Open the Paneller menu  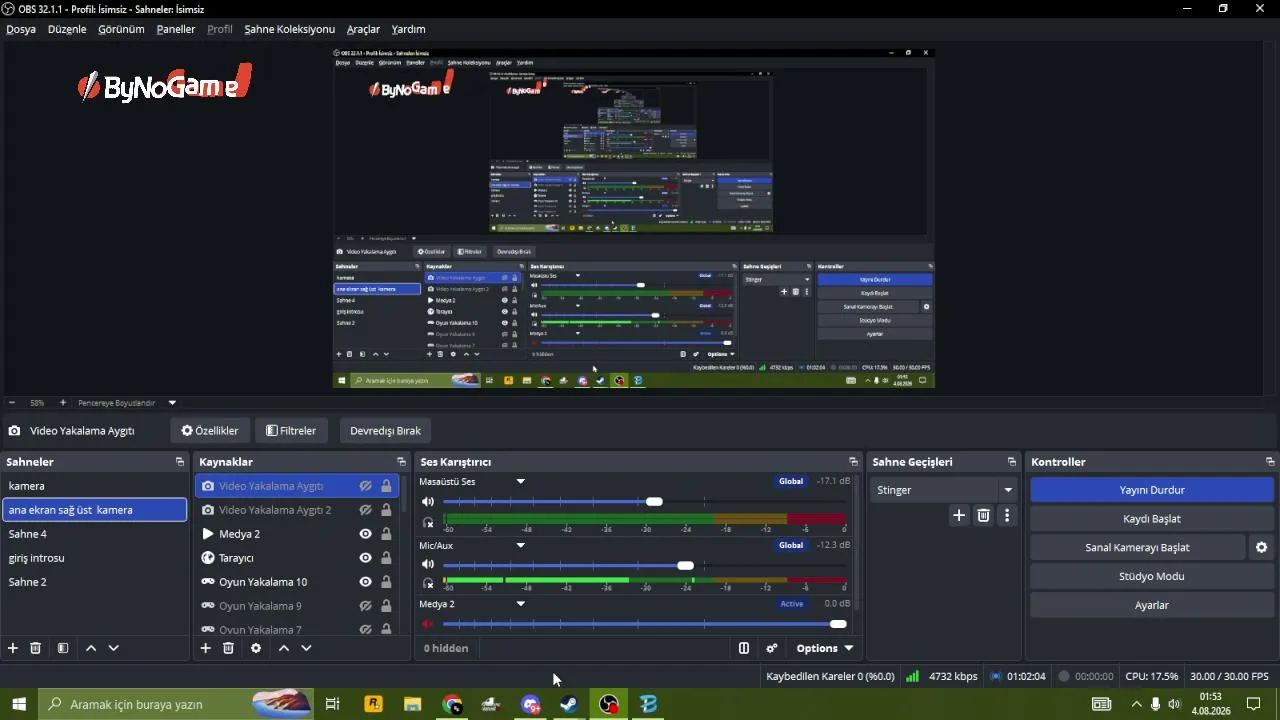click(x=176, y=29)
